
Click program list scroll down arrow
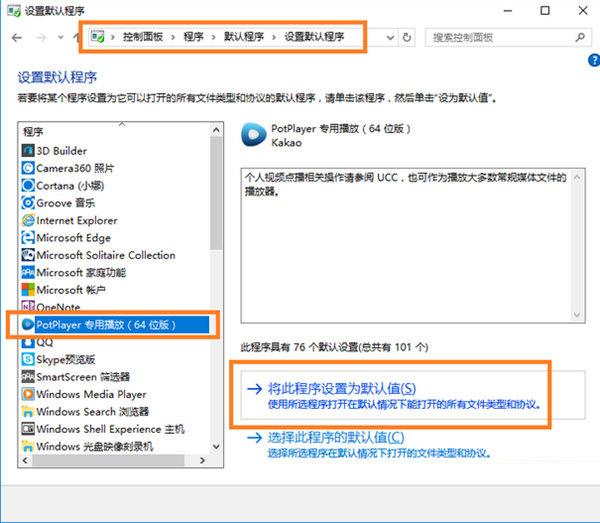216,446
